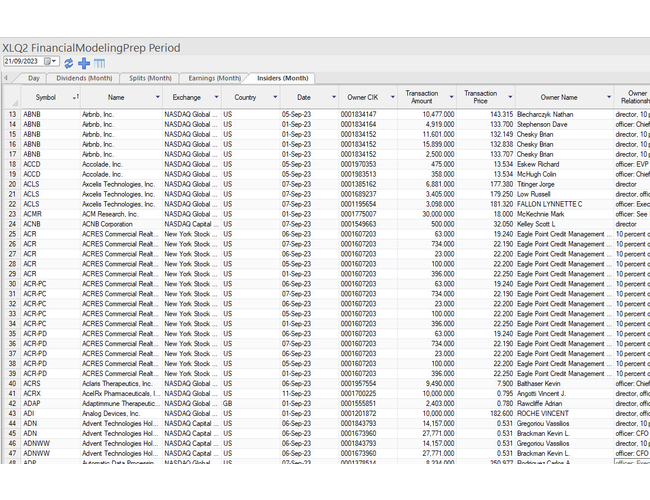650x500 pixels.
Task: Select row header 24
Action: click(12, 224)
